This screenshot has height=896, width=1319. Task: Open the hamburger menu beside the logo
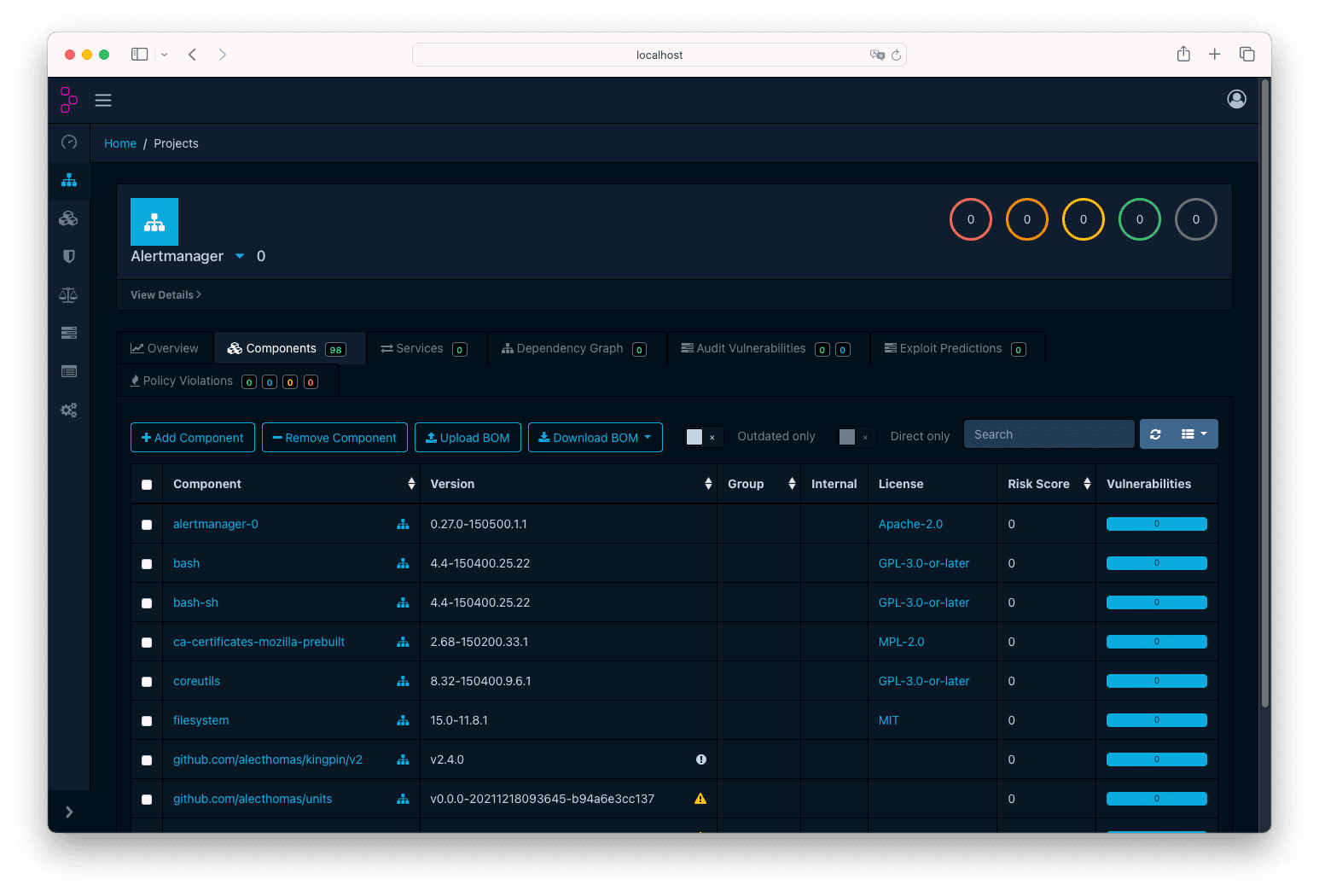pos(103,100)
